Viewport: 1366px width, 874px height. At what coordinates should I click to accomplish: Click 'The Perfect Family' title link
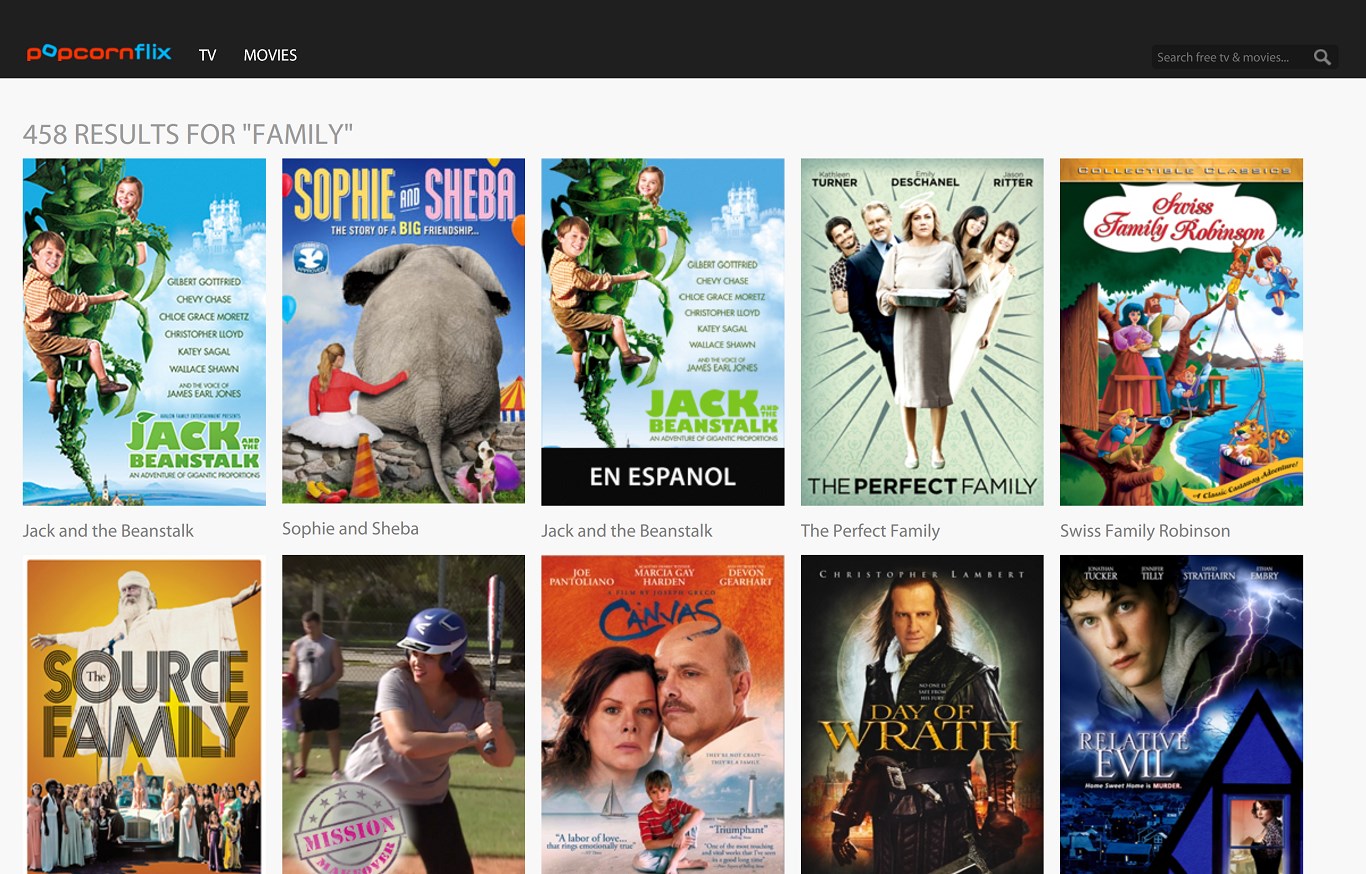(x=870, y=531)
